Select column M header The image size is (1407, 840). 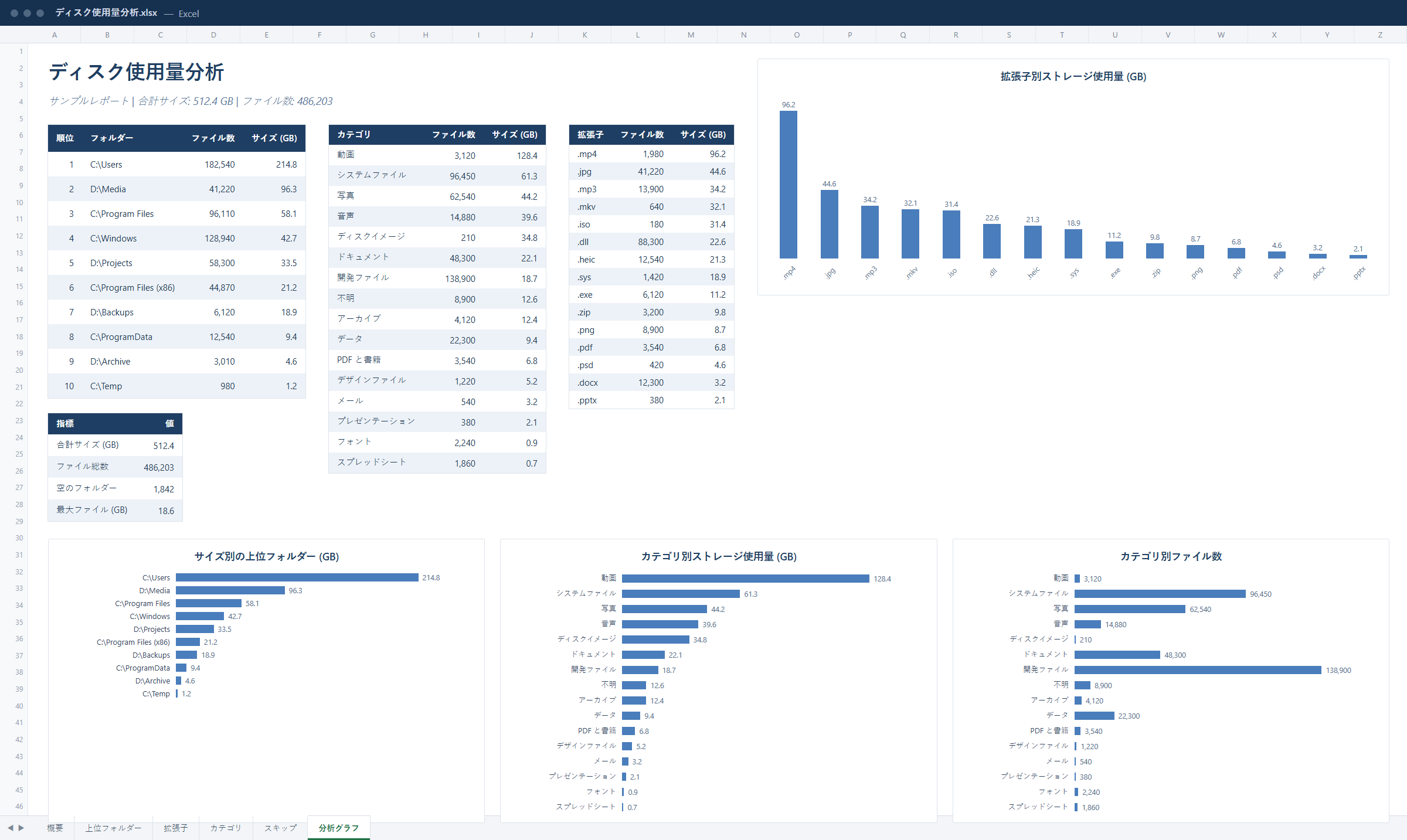click(x=691, y=35)
